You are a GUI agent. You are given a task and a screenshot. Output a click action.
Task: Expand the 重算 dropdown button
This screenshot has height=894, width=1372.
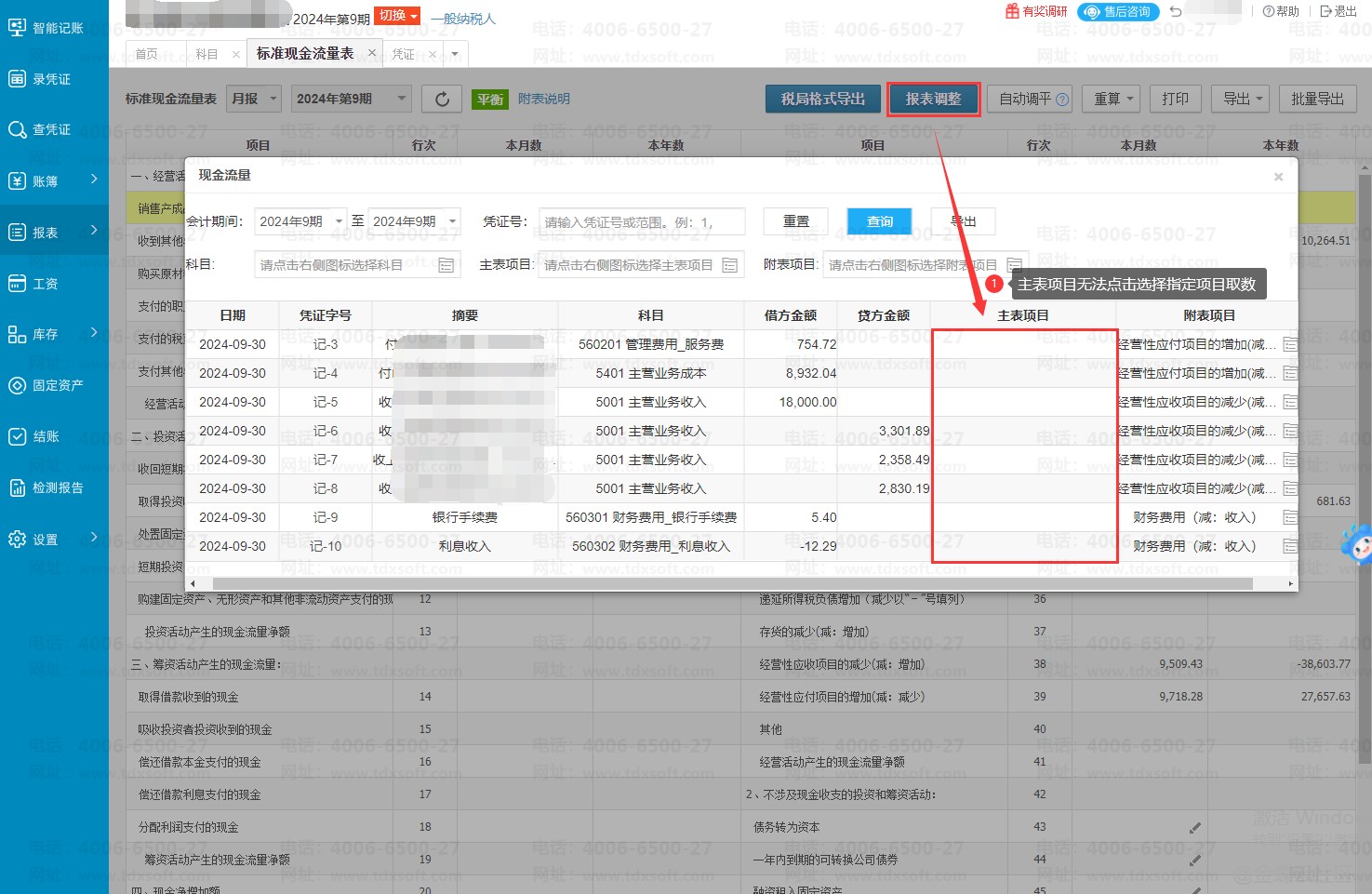tap(1112, 99)
